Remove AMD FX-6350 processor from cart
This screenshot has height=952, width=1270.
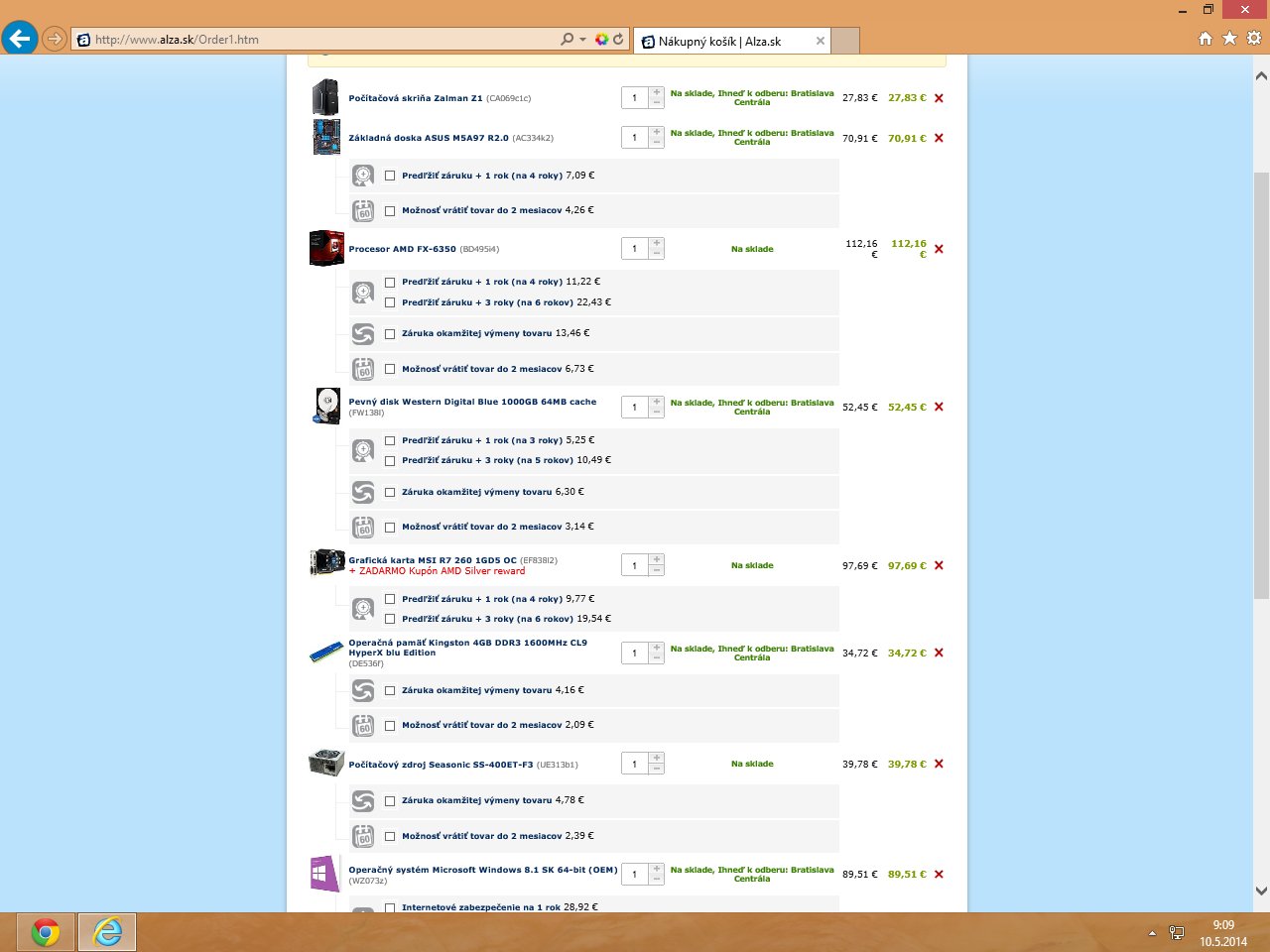click(x=939, y=249)
